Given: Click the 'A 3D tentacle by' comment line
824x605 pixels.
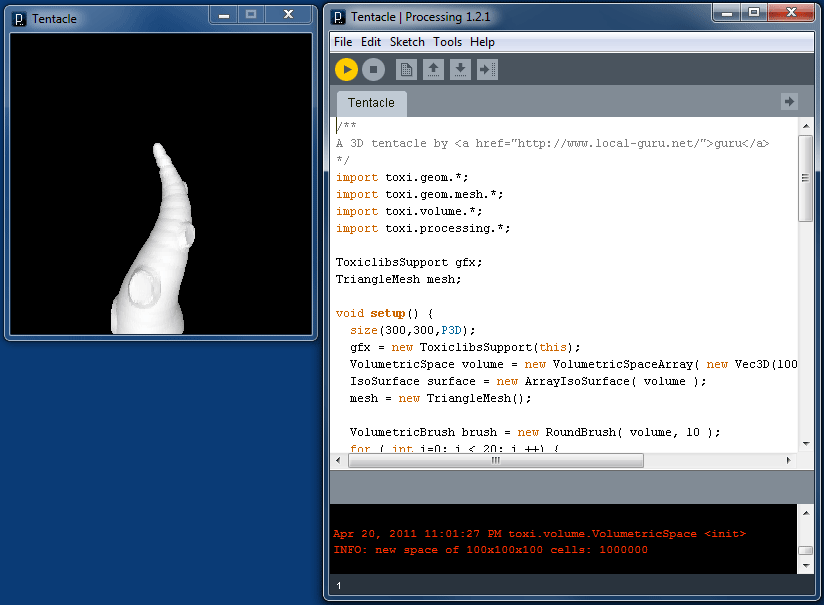Looking at the screenshot, I should pos(552,143).
